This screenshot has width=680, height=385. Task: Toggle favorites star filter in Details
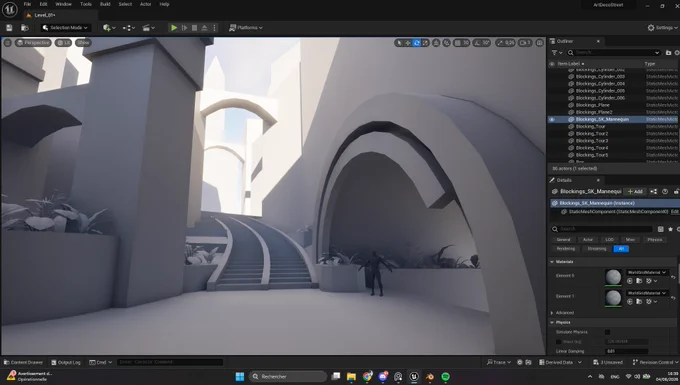(x=670, y=229)
